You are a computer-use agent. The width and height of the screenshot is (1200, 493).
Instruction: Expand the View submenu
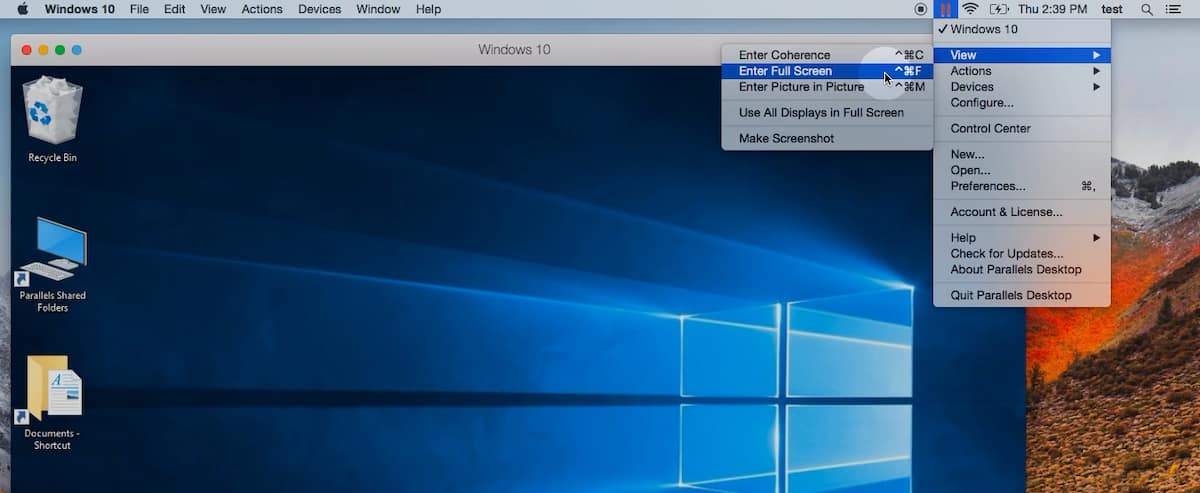pos(1022,55)
